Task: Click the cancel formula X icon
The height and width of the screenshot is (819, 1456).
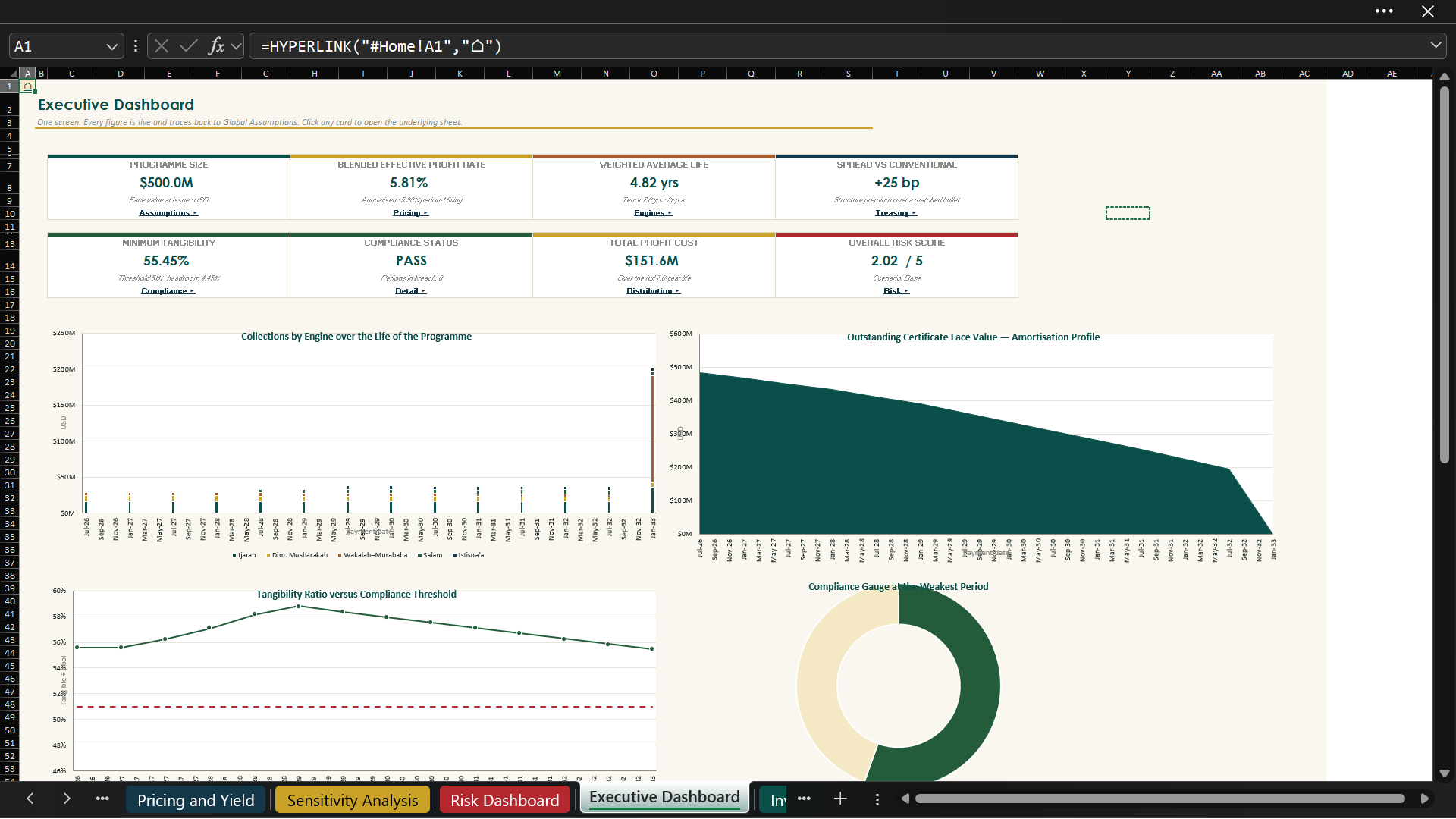Action: 162,46
